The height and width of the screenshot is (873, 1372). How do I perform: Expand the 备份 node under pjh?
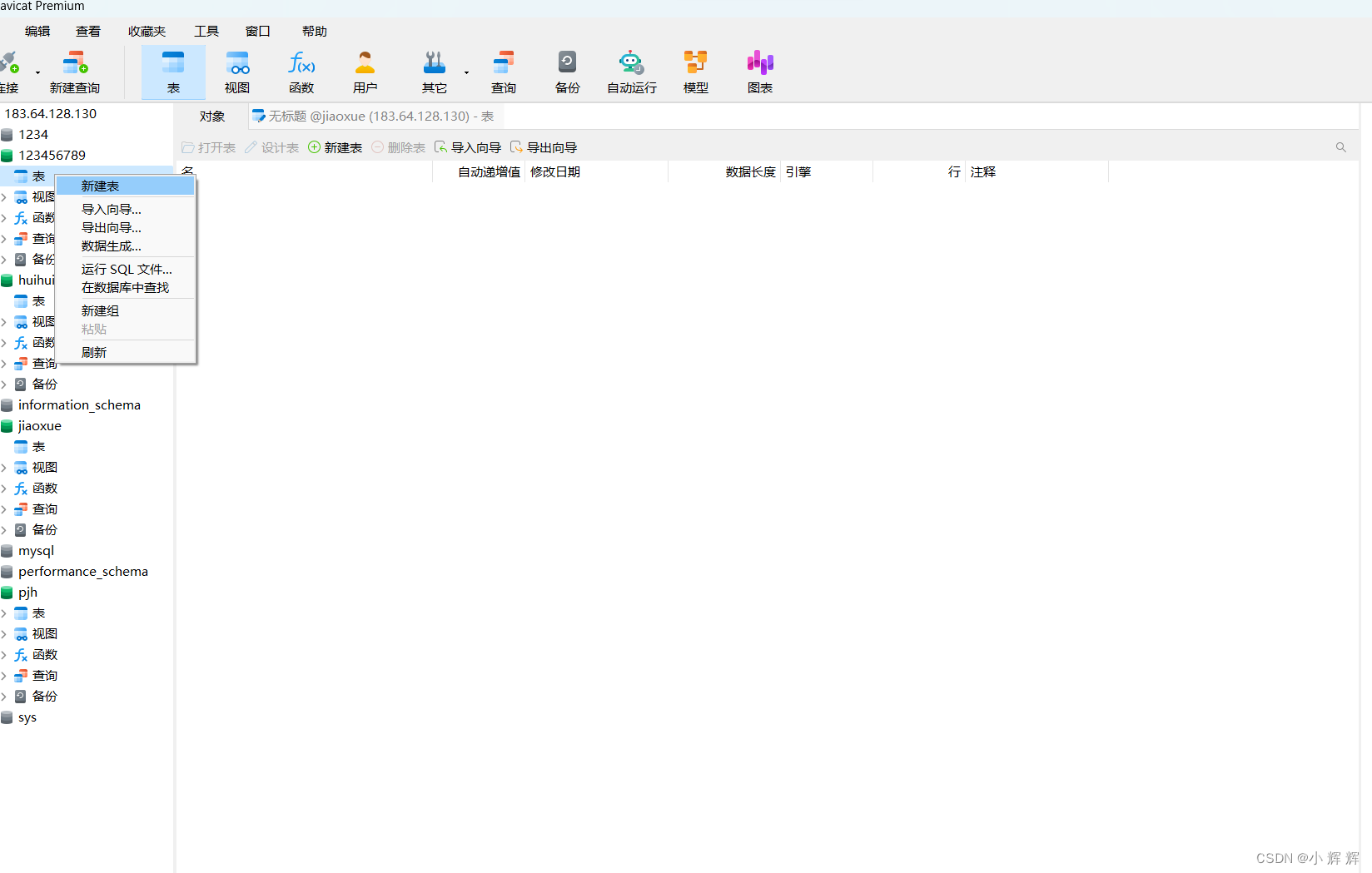pos(4,697)
